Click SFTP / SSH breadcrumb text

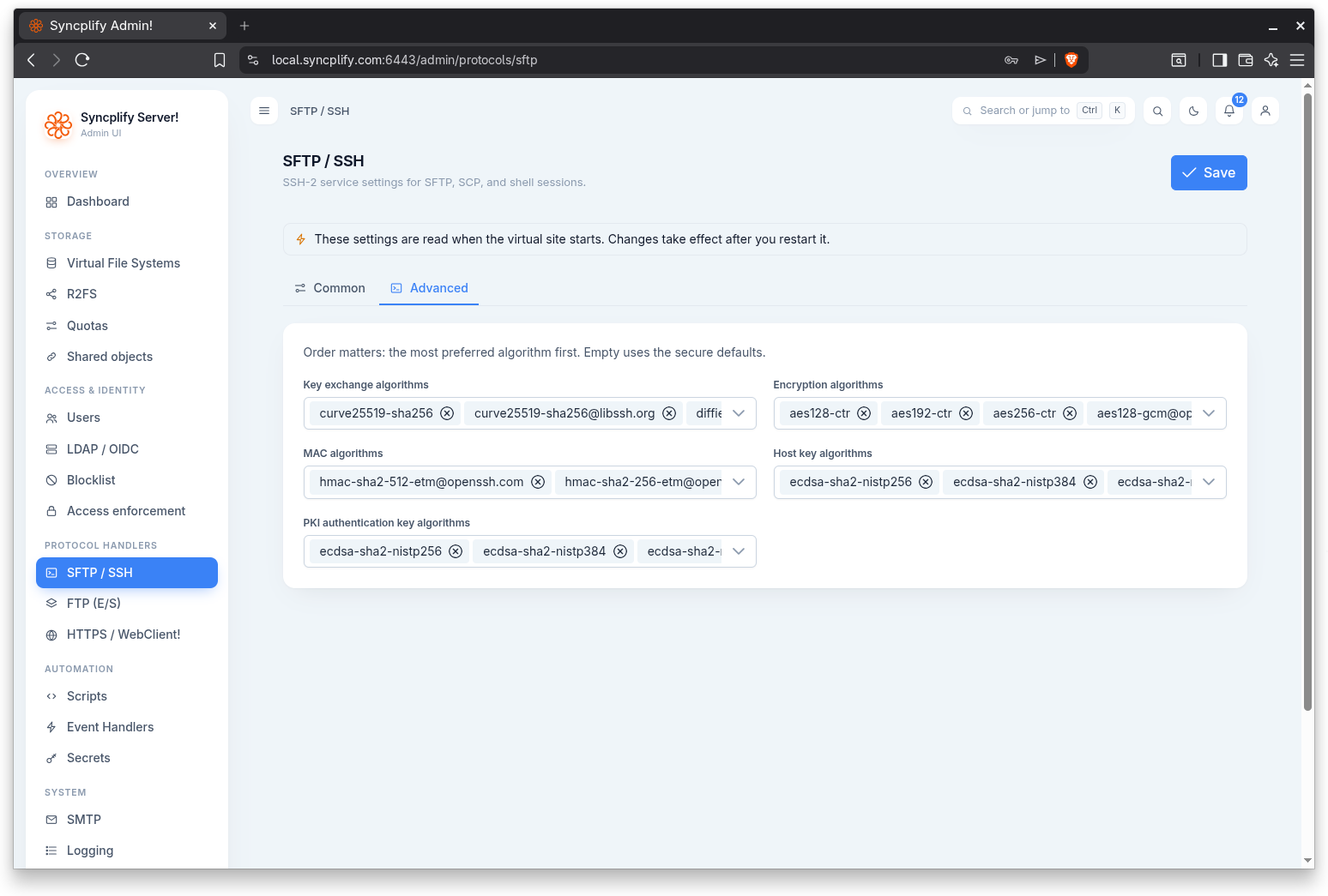point(319,111)
